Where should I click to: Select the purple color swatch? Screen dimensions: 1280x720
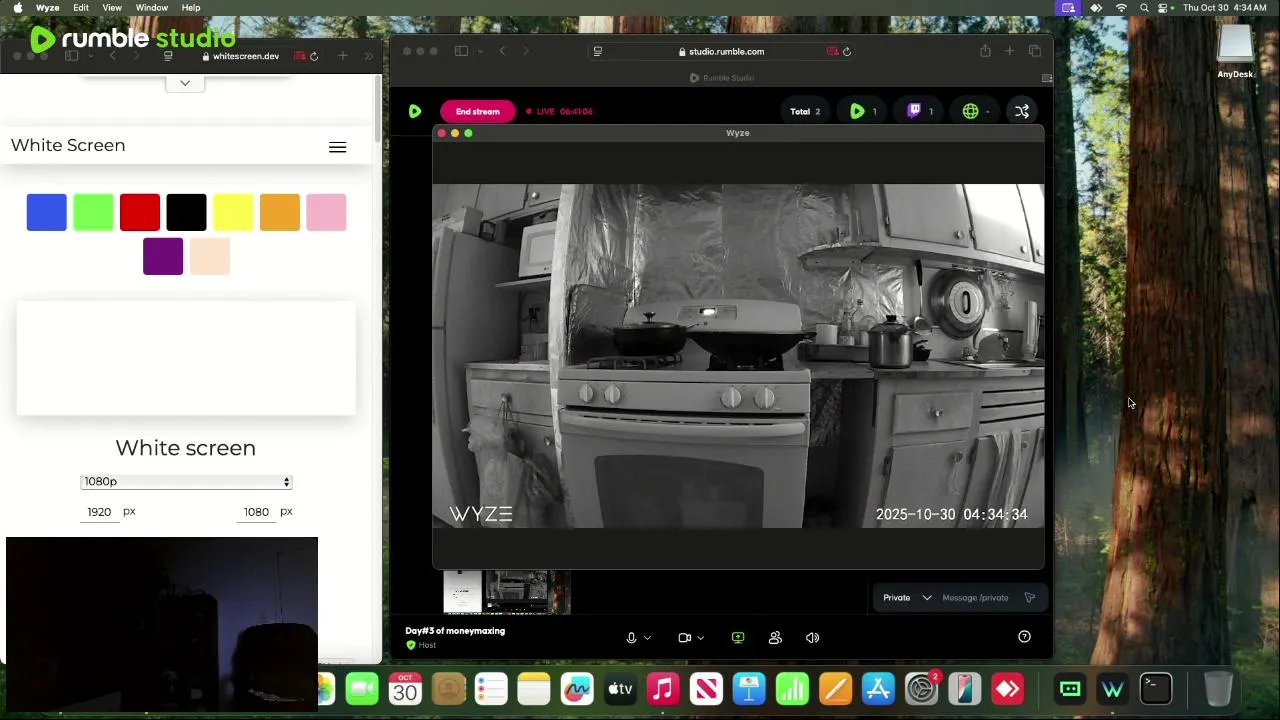pyautogui.click(x=163, y=257)
